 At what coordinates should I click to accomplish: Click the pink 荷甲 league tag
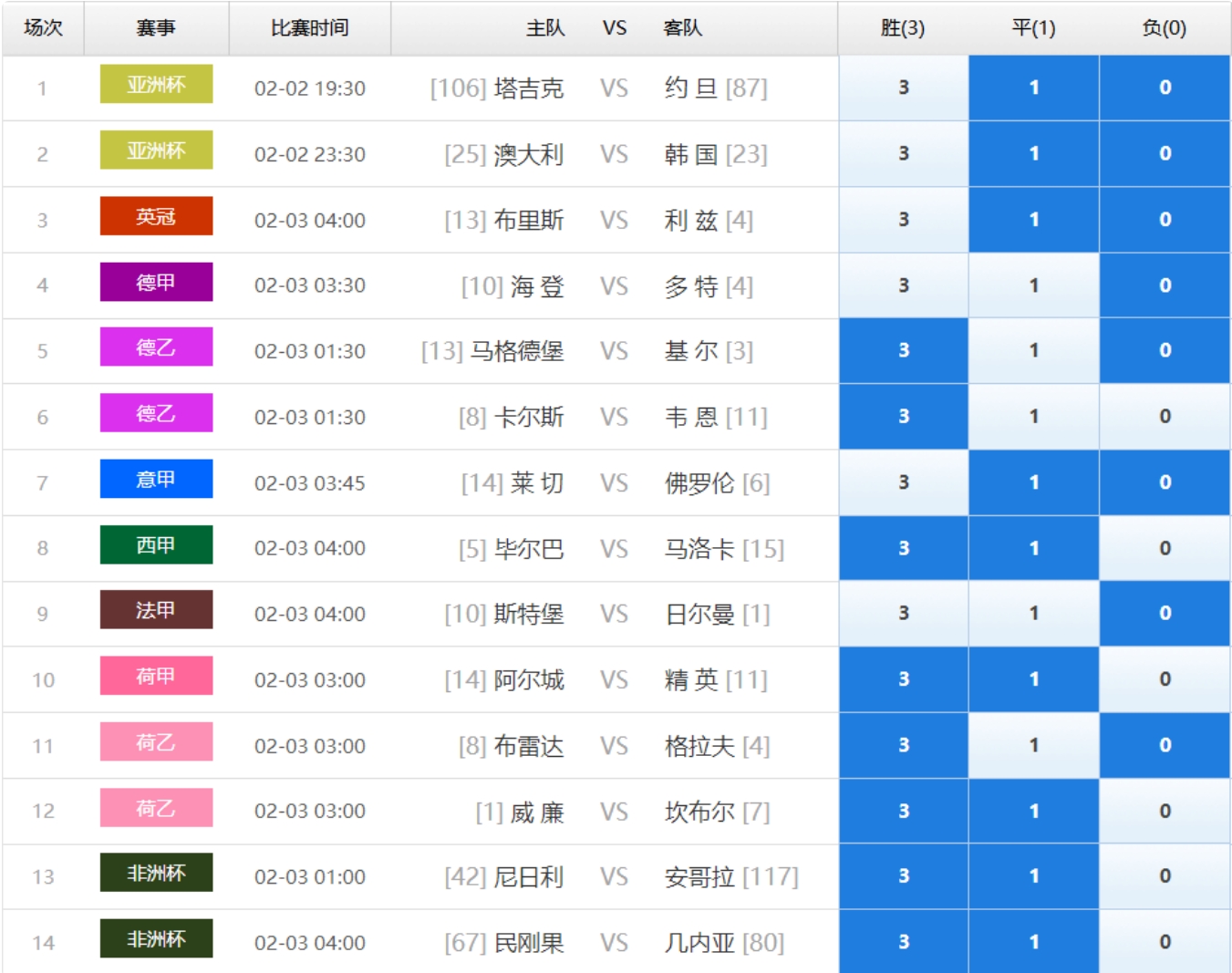pyautogui.click(x=156, y=676)
